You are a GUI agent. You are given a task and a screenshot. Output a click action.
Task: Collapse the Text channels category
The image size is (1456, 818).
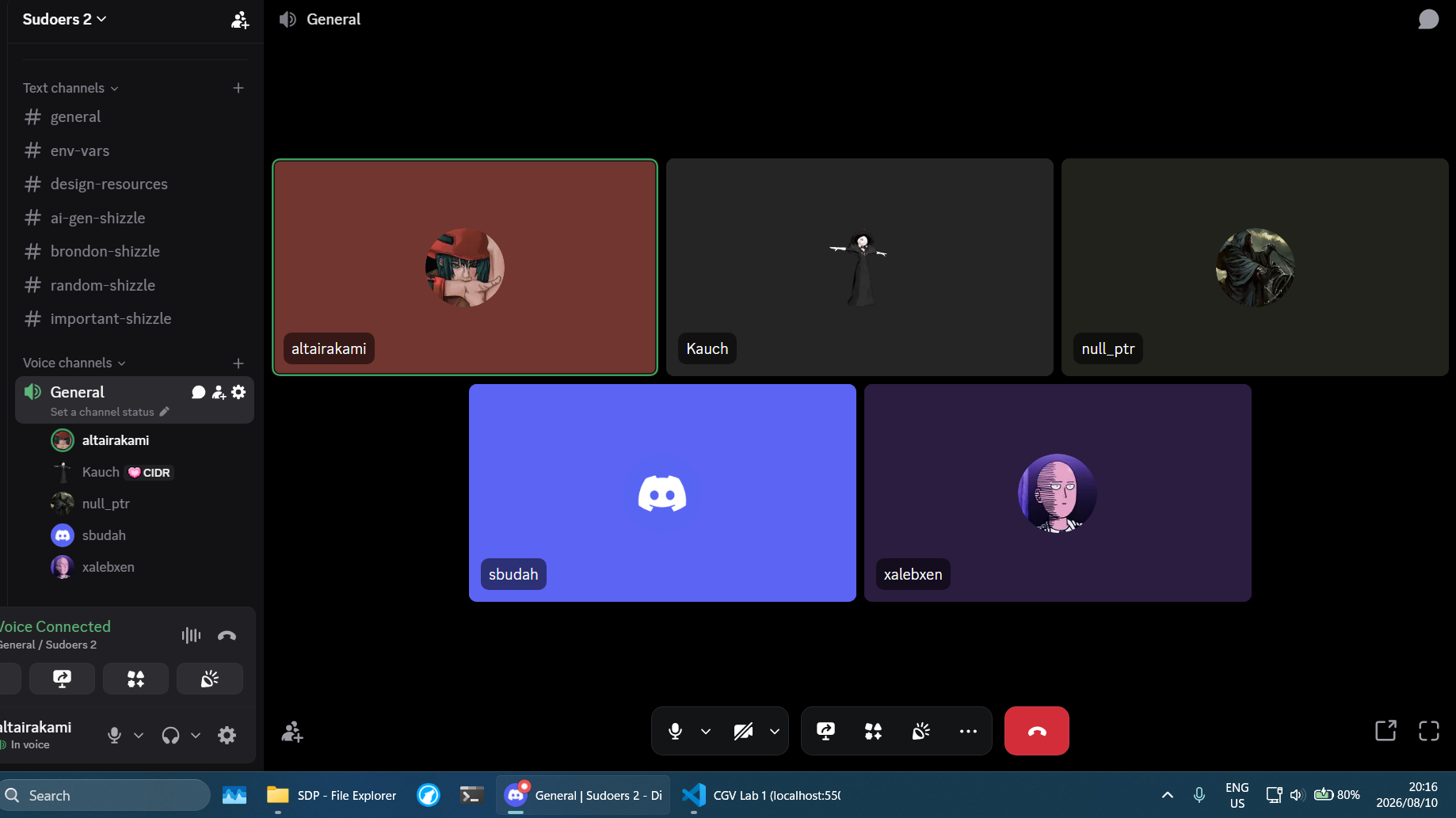71,88
